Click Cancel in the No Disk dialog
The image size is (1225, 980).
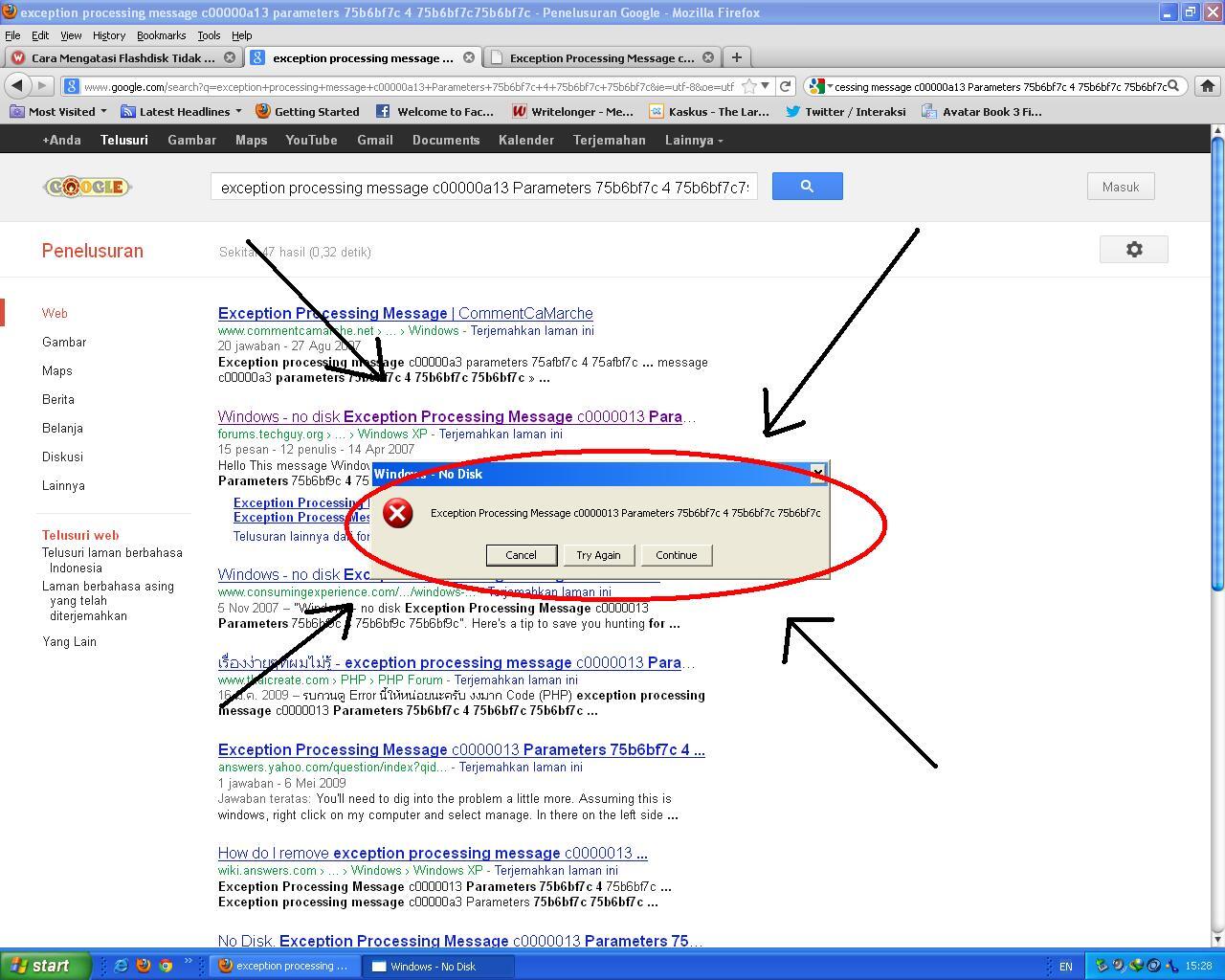tap(521, 555)
